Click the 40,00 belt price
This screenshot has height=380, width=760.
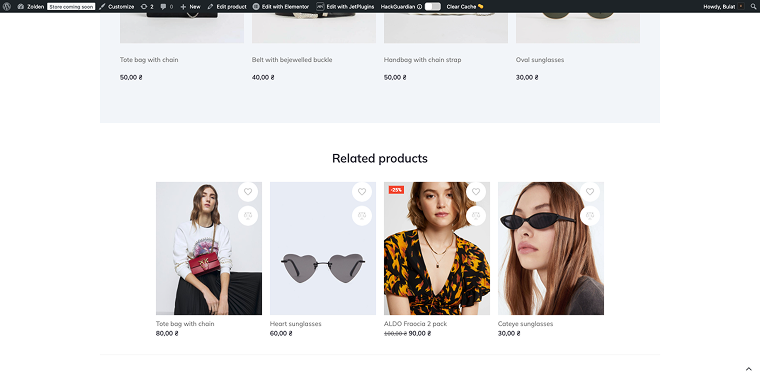263,78
